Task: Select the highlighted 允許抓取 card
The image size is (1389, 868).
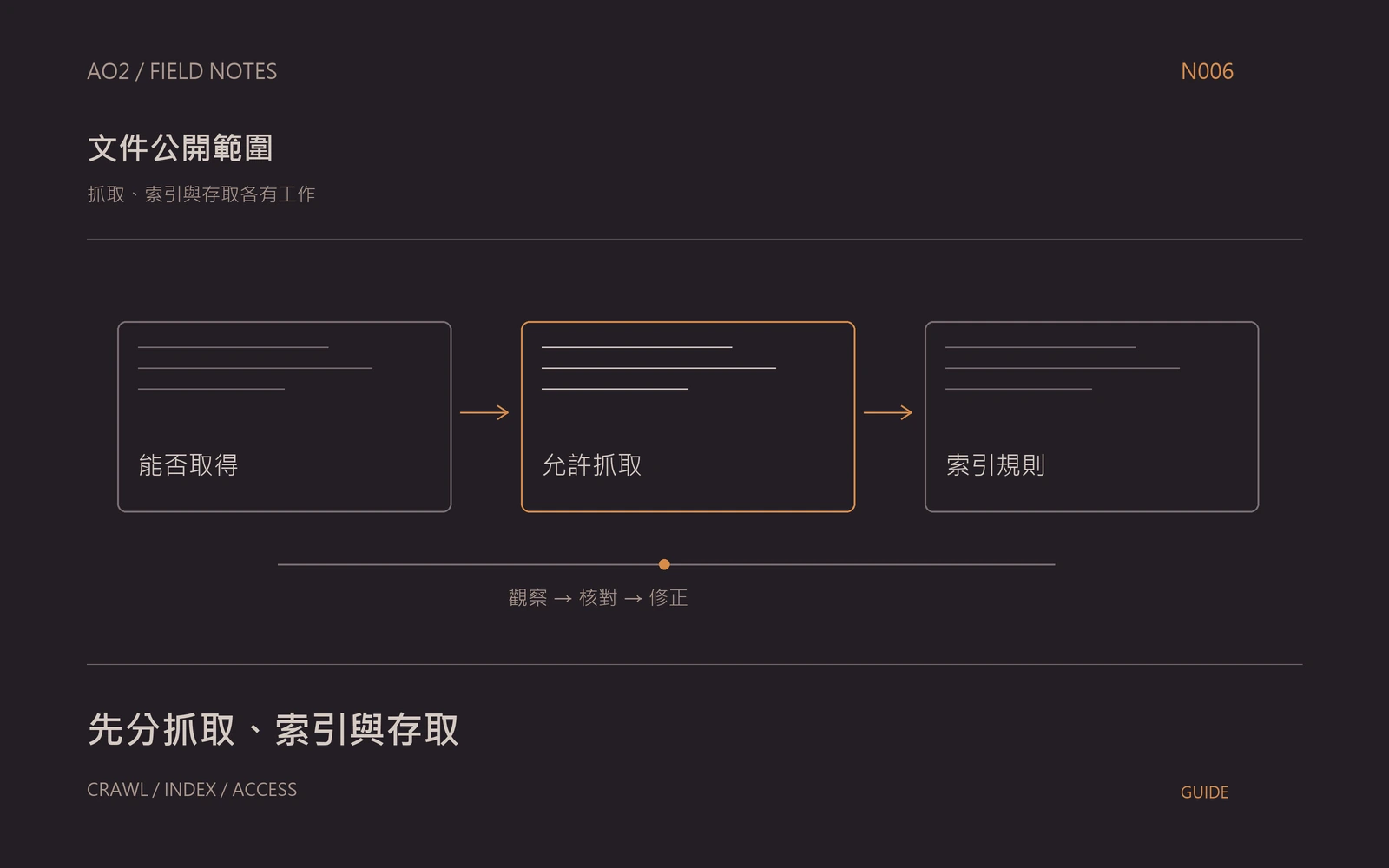Action: [x=688, y=417]
